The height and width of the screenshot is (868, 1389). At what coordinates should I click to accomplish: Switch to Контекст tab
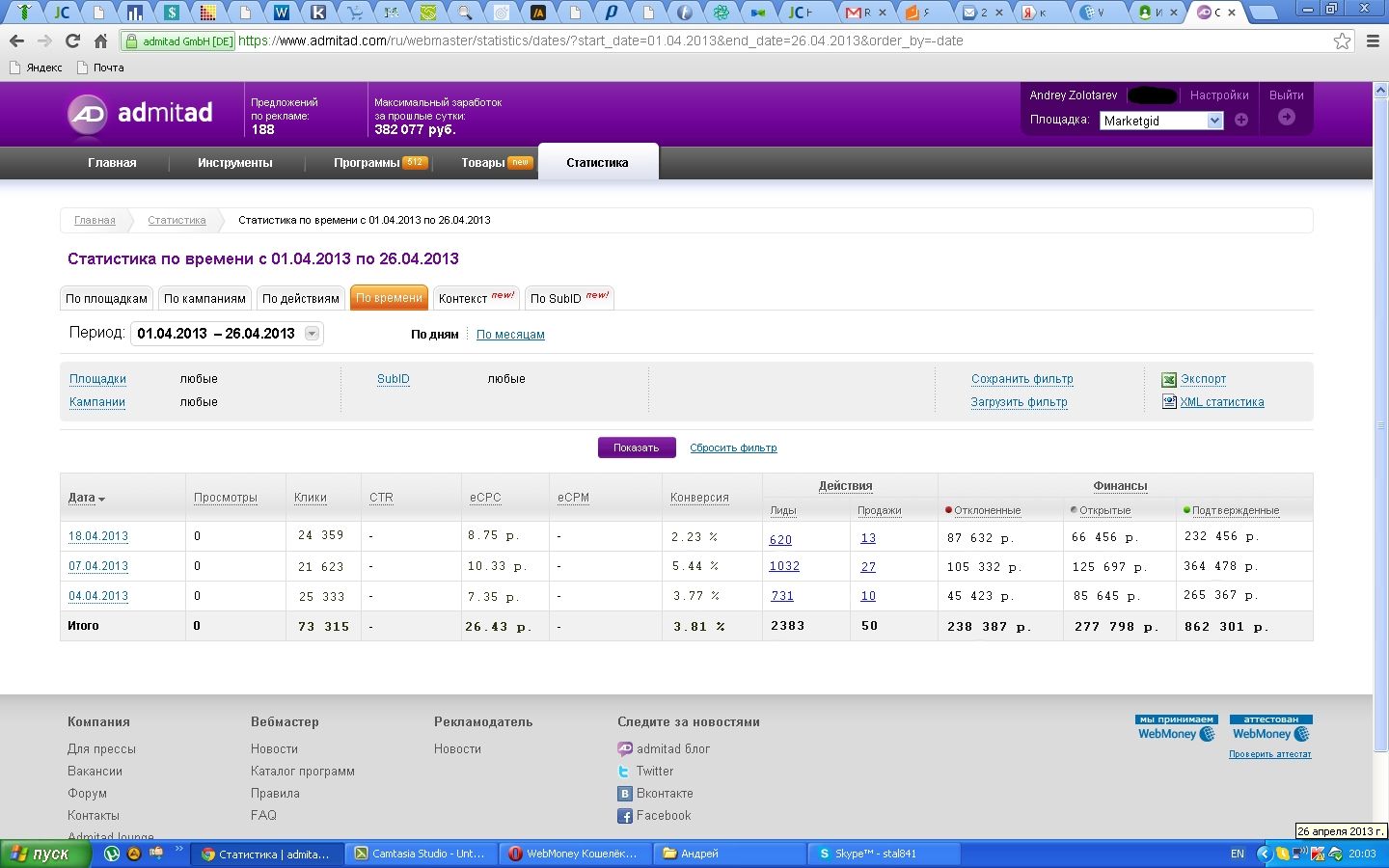tap(477, 298)
